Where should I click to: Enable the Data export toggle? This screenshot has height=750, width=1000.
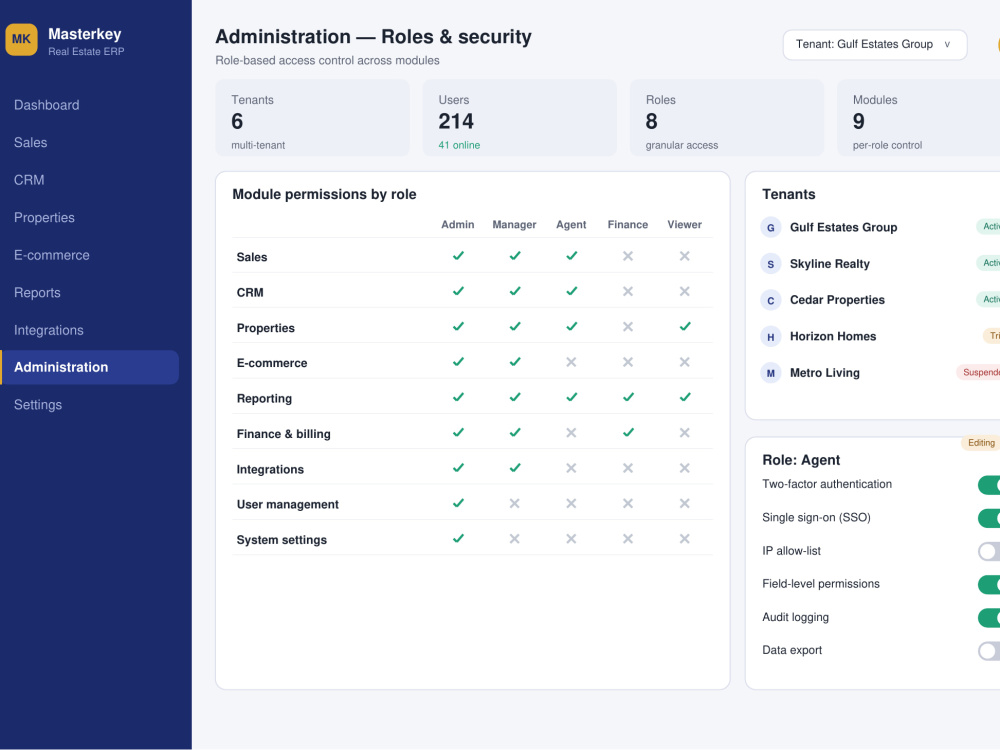pyautogui.click(x=989, y=651)
